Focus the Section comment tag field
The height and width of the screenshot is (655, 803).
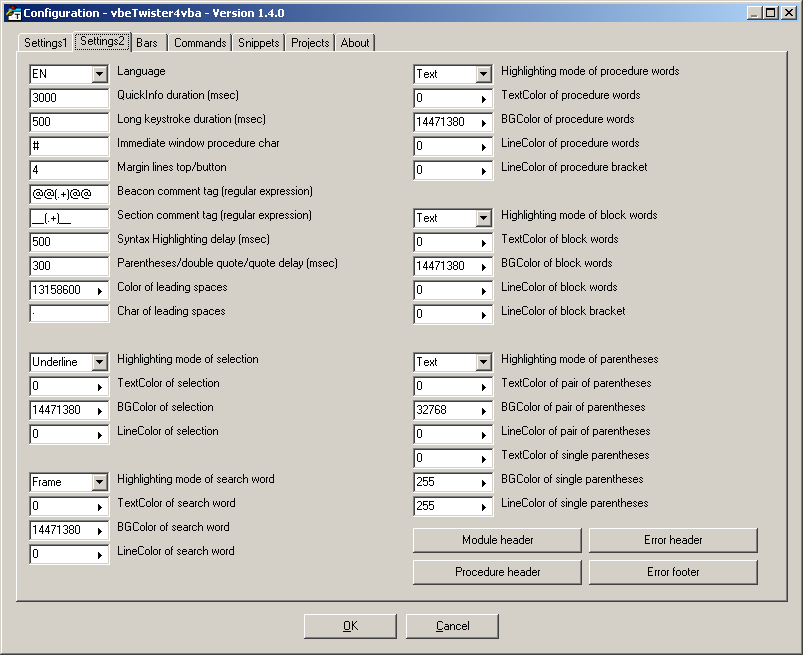[x=69, y=218]
